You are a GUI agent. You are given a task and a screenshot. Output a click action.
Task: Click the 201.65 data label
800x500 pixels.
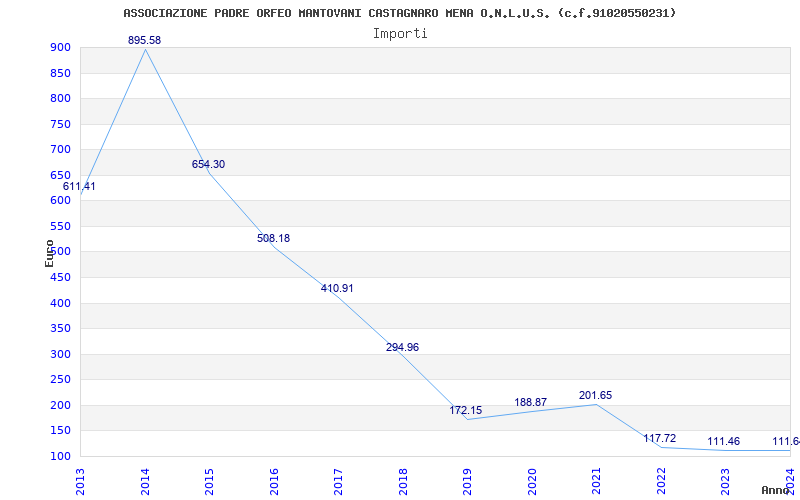tap(595, 395)
